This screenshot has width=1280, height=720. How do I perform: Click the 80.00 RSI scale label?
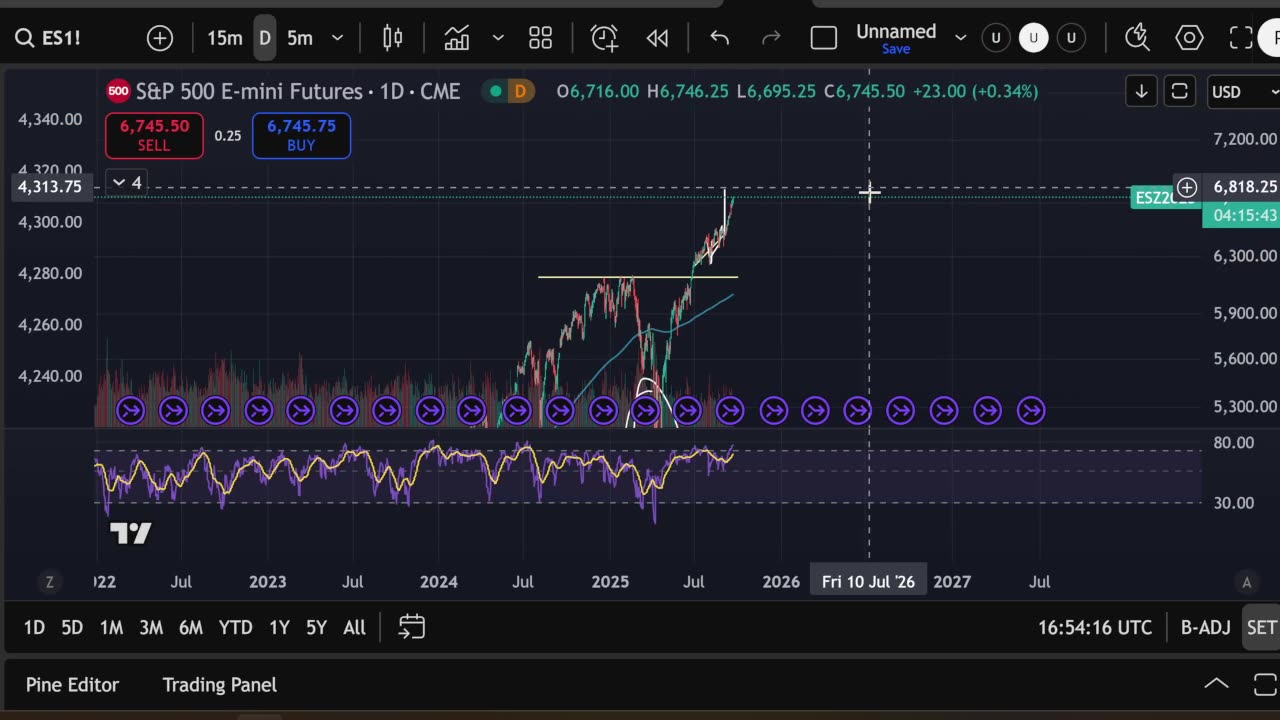coord(1233,443)
